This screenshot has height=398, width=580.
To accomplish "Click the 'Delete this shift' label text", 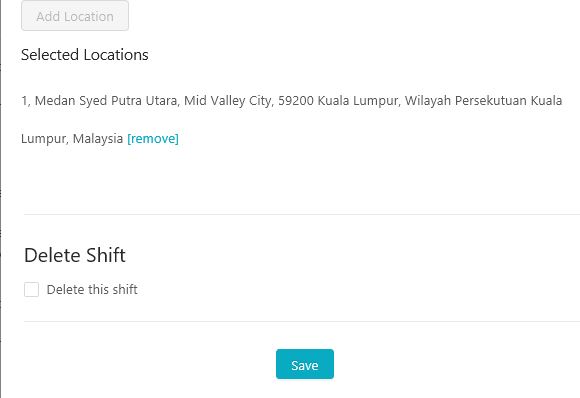I will [92, 289].
